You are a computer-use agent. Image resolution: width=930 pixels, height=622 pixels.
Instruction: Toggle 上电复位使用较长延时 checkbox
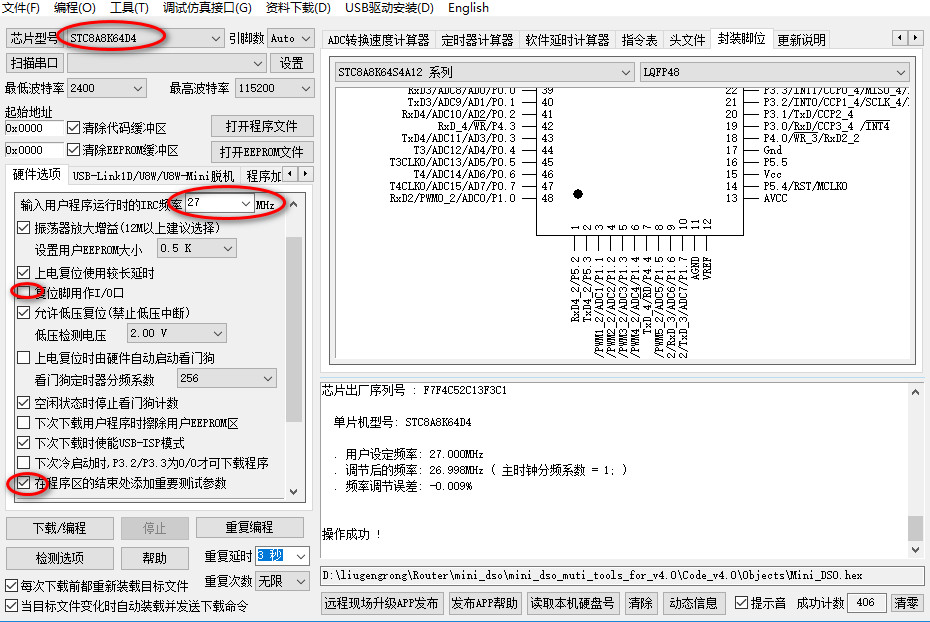24,273
